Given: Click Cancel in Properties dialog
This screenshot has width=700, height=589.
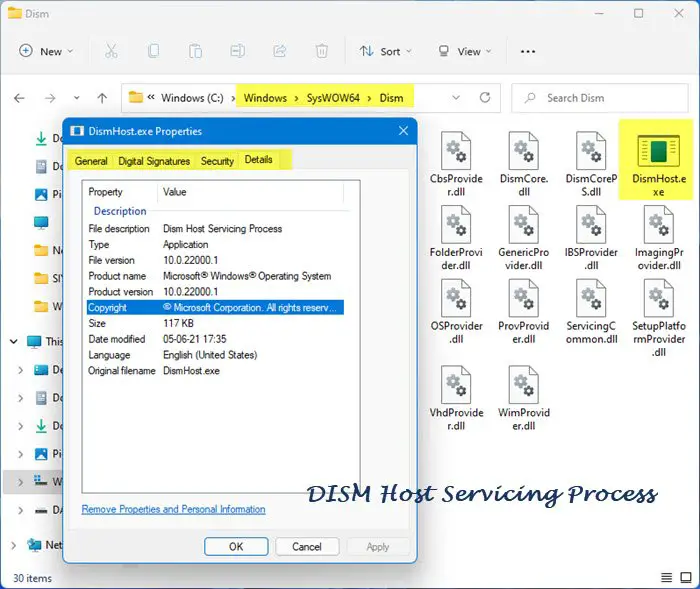Looking at the screenshot, I should [307, 547].
